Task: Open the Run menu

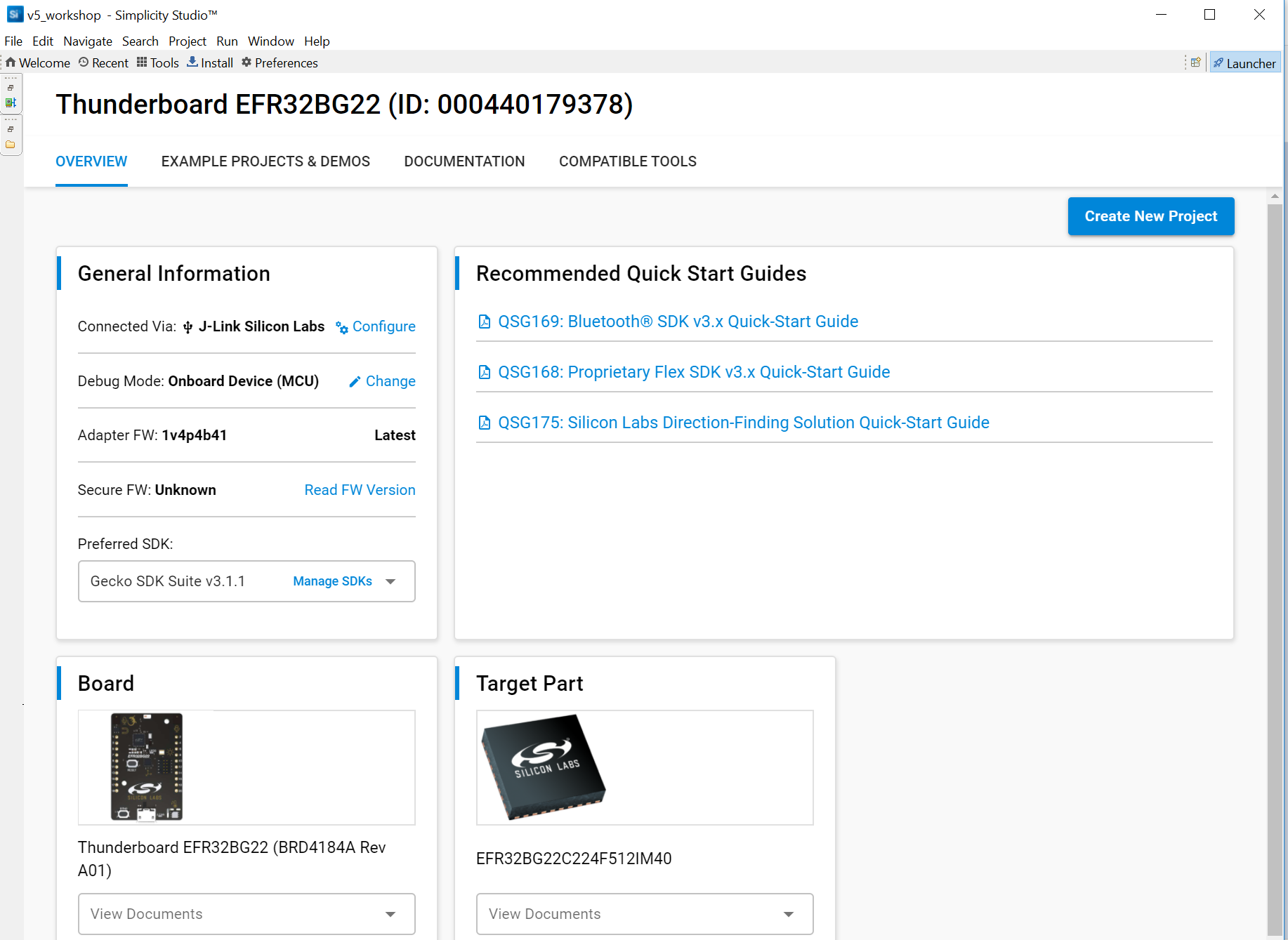Action: pyautogui.click(x=227, y=41)
